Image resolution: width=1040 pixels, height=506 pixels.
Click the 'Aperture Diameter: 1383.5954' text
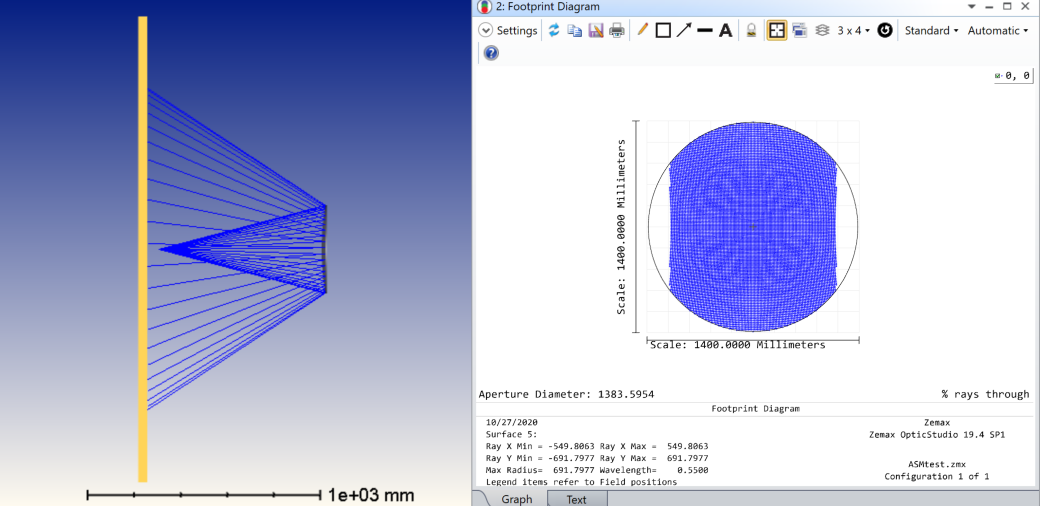(566, 394)
